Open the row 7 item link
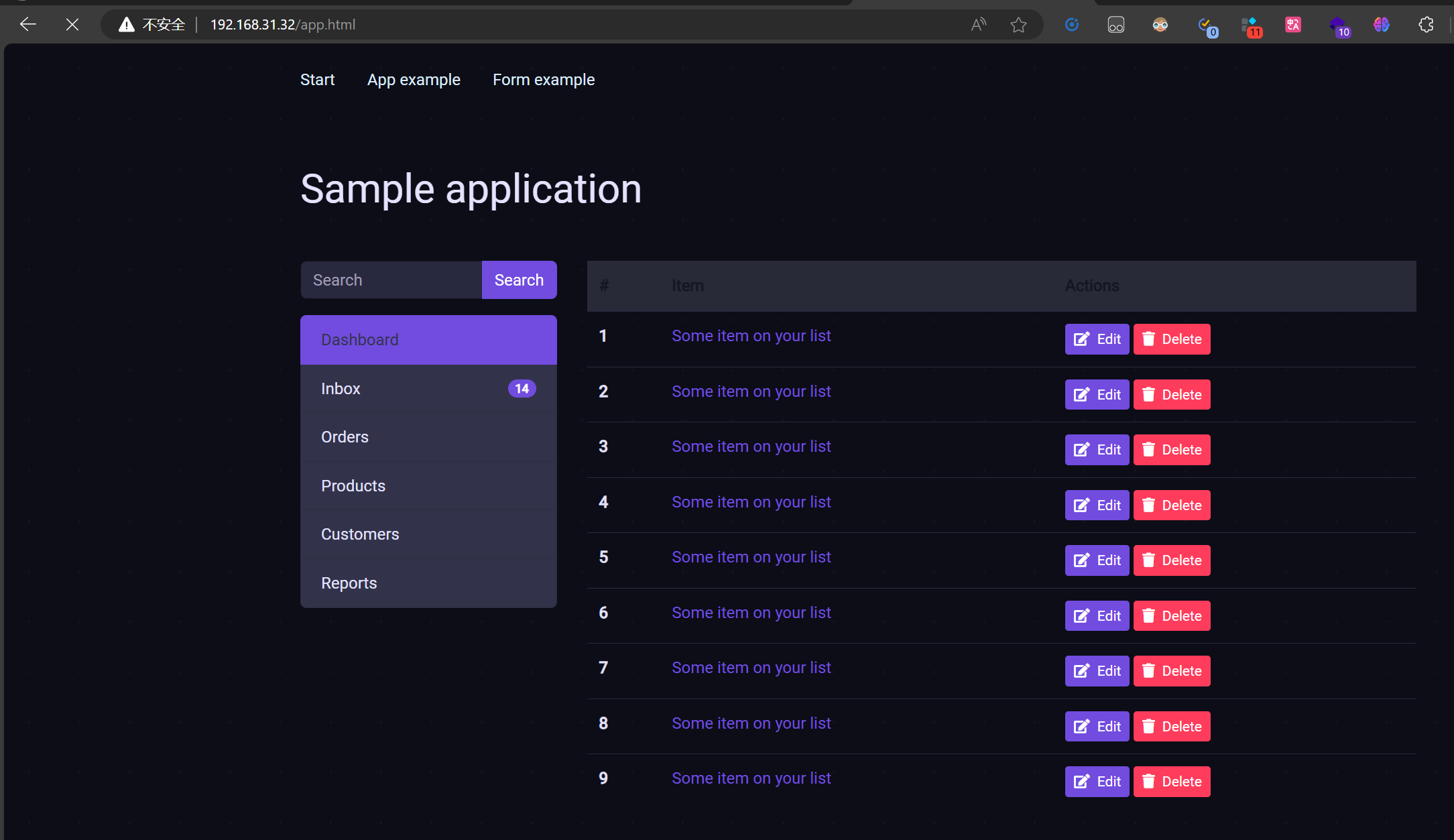The height and width of the screenshot is (840, 1454). click(x=751, y=668)
